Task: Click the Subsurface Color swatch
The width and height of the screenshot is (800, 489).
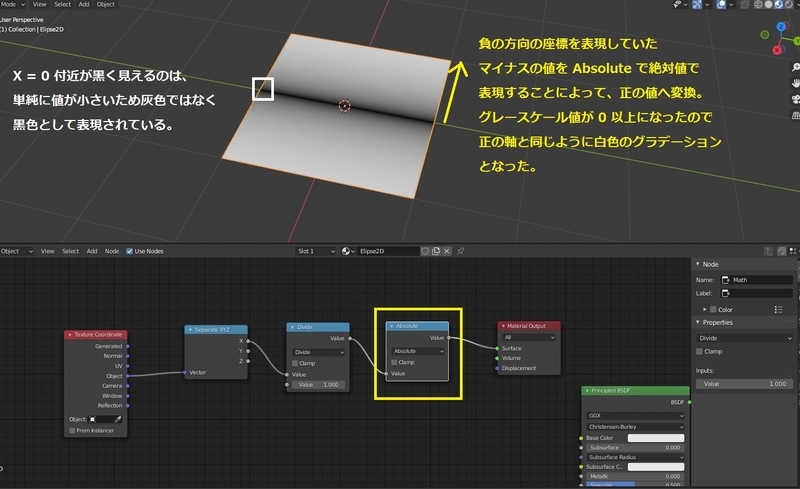Action: (x=656, y=467)
